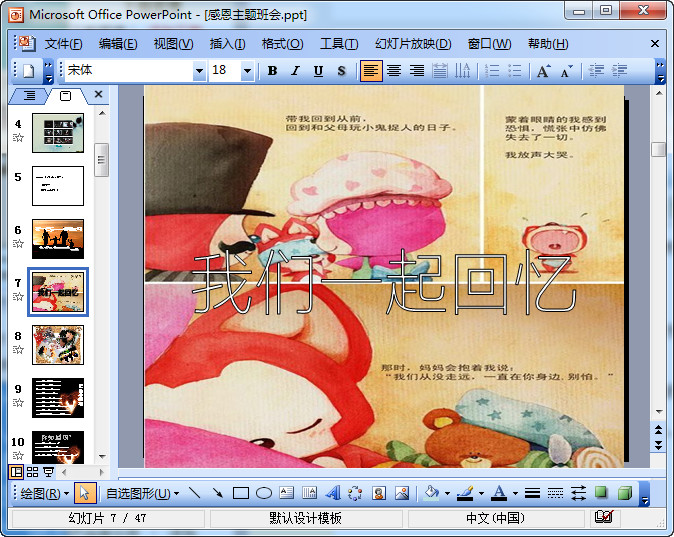The height and width of the screenshot is (537, 674).
Task: Select the Line drawing tool
Action: coord(195,493)
